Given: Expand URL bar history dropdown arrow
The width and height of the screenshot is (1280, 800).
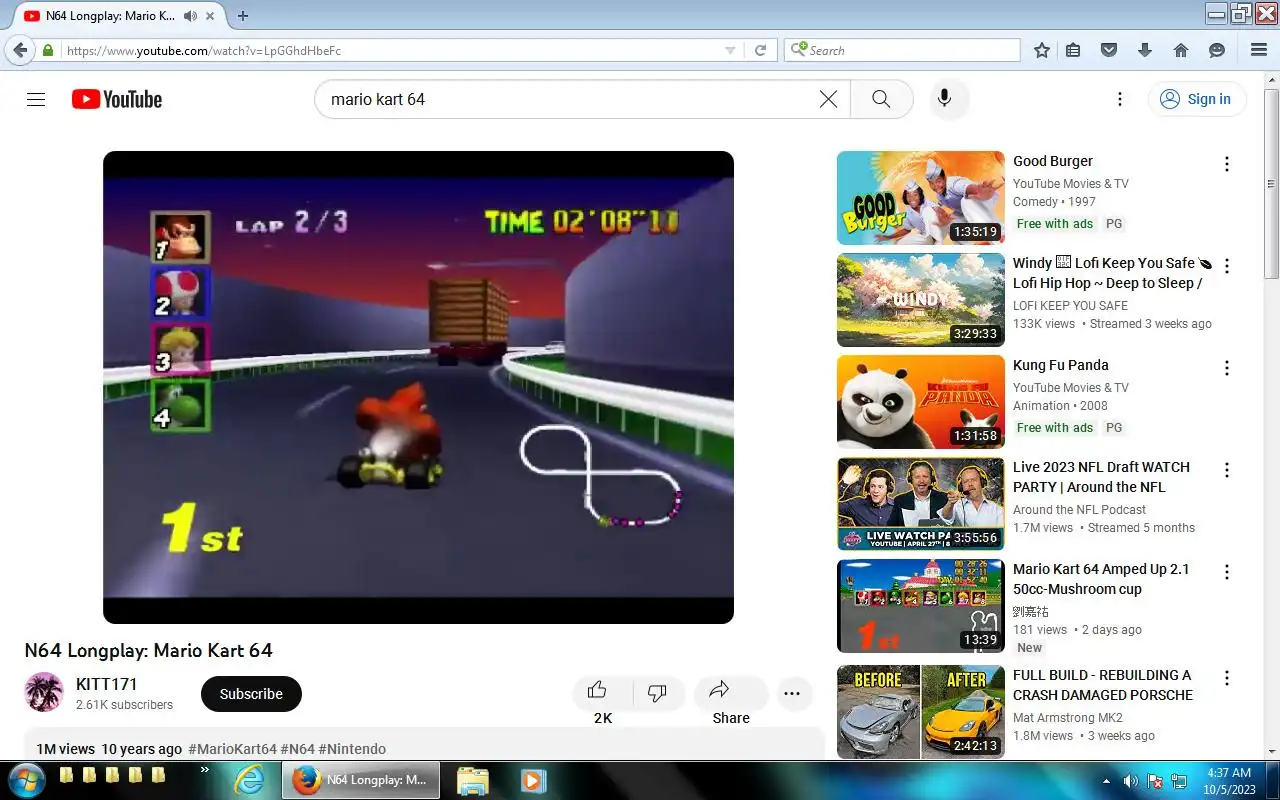Looking at the screenshot, I should [x=730, y=50].
